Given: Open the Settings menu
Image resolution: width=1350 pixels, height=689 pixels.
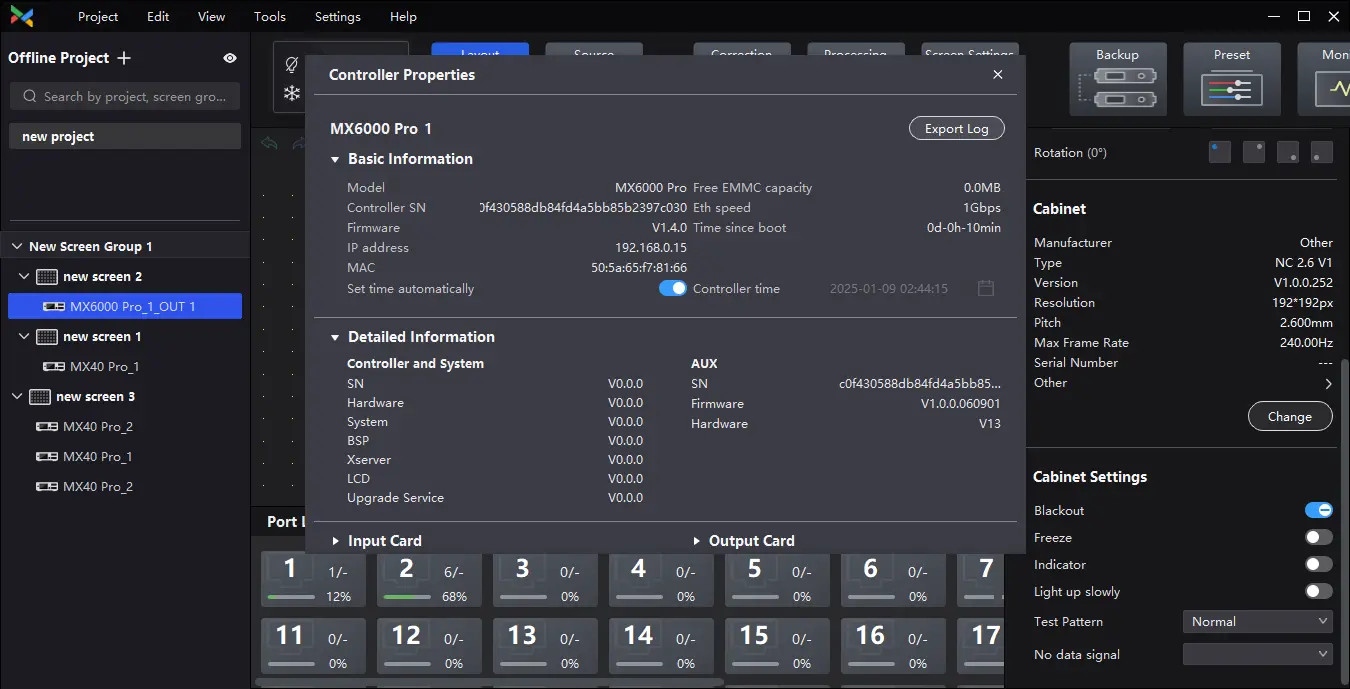Looking at the screenshot, I should [338, 17].
